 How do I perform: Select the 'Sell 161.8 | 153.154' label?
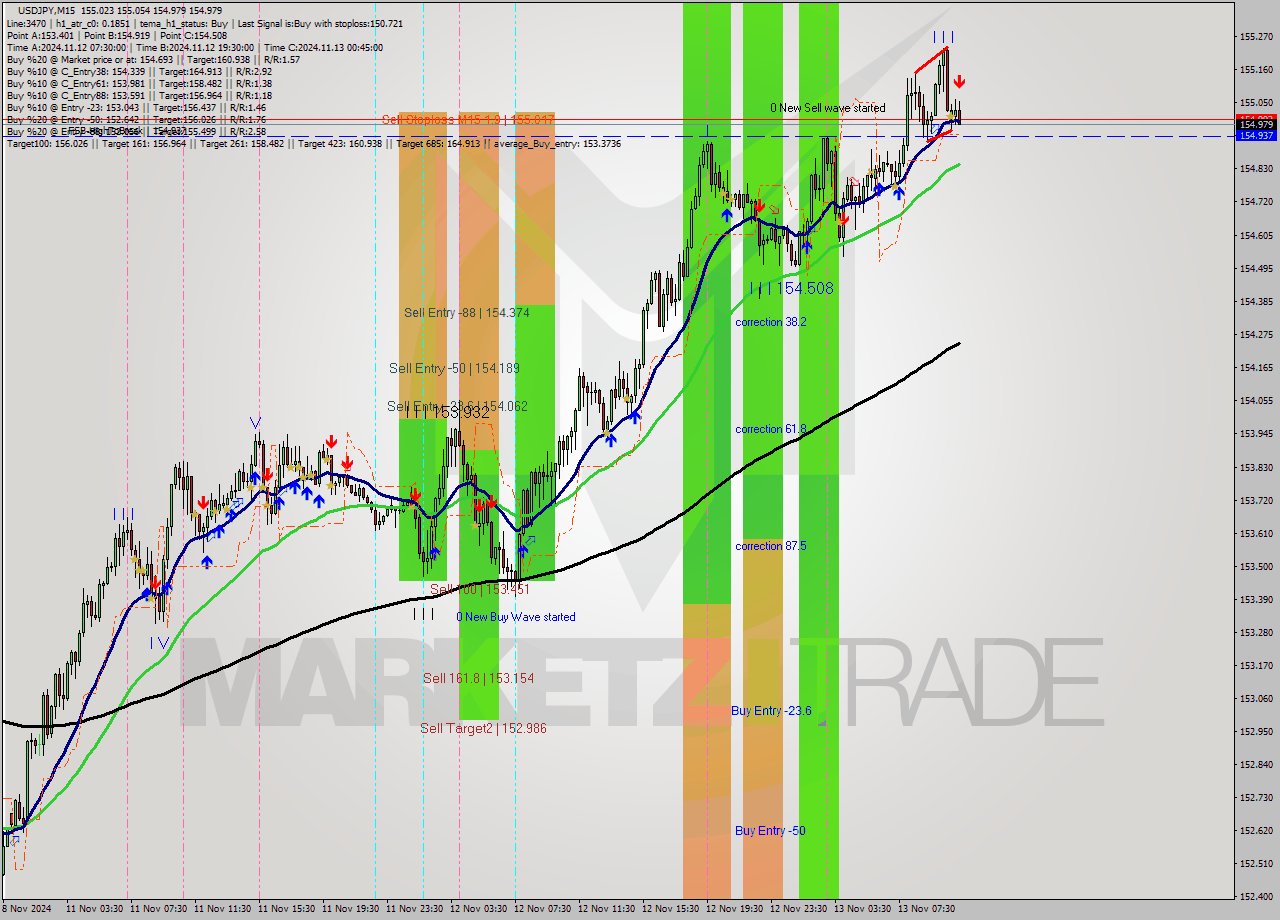click(x=478, y=678)
